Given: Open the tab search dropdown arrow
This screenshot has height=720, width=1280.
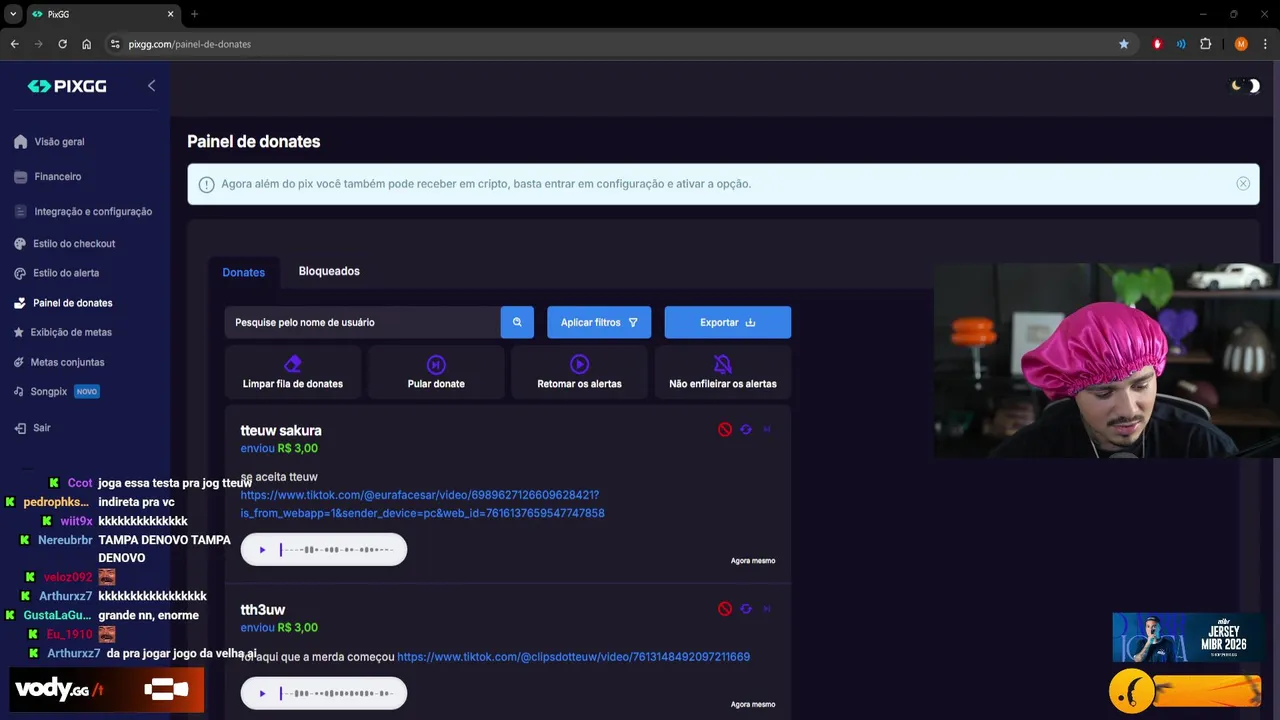Looking at the screenshot, I should (13, 14).
